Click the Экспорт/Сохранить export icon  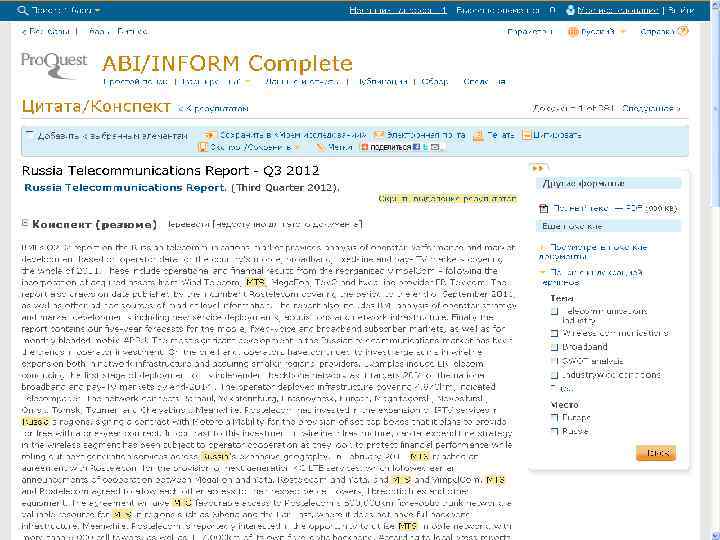[x=202, y=147]
